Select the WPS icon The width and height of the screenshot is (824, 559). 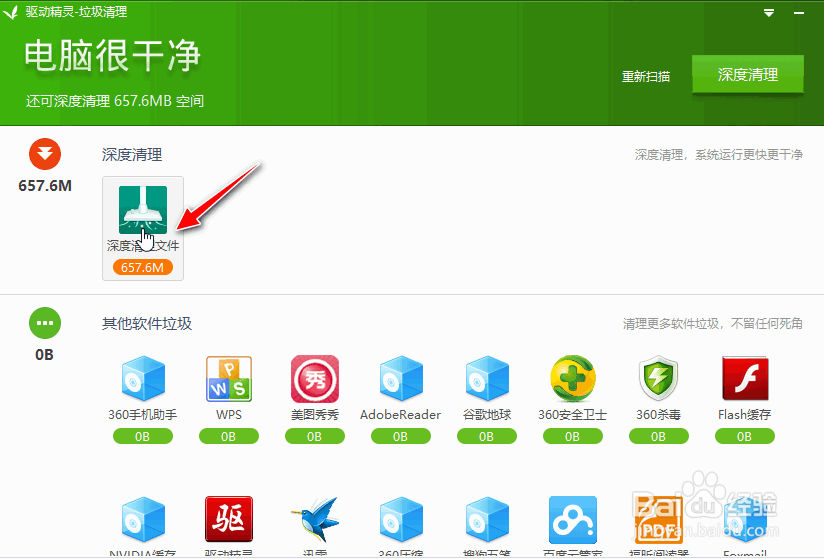pos(229,379)
